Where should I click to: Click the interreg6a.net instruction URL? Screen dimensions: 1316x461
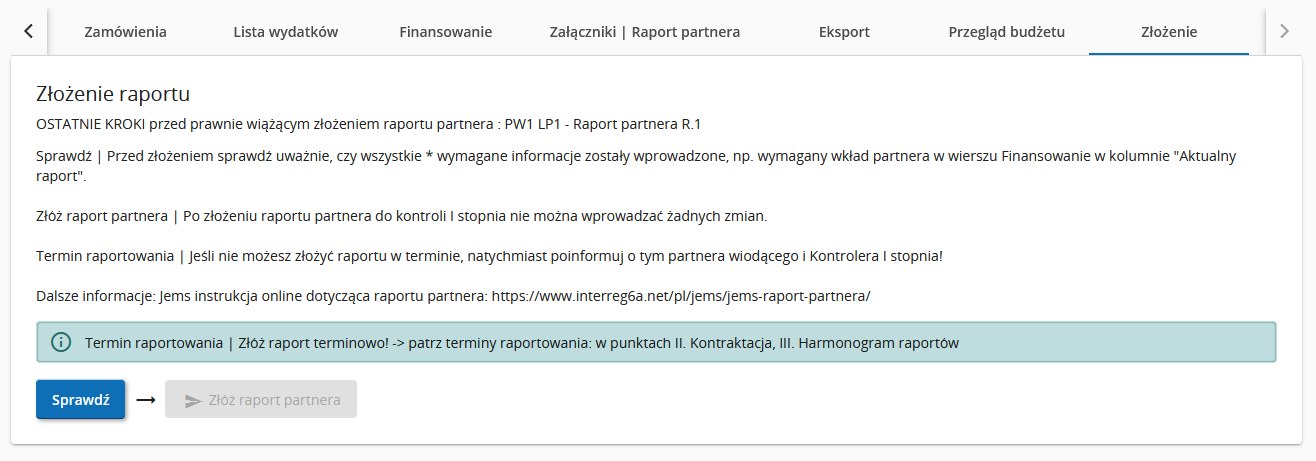(x=682, y=296)
